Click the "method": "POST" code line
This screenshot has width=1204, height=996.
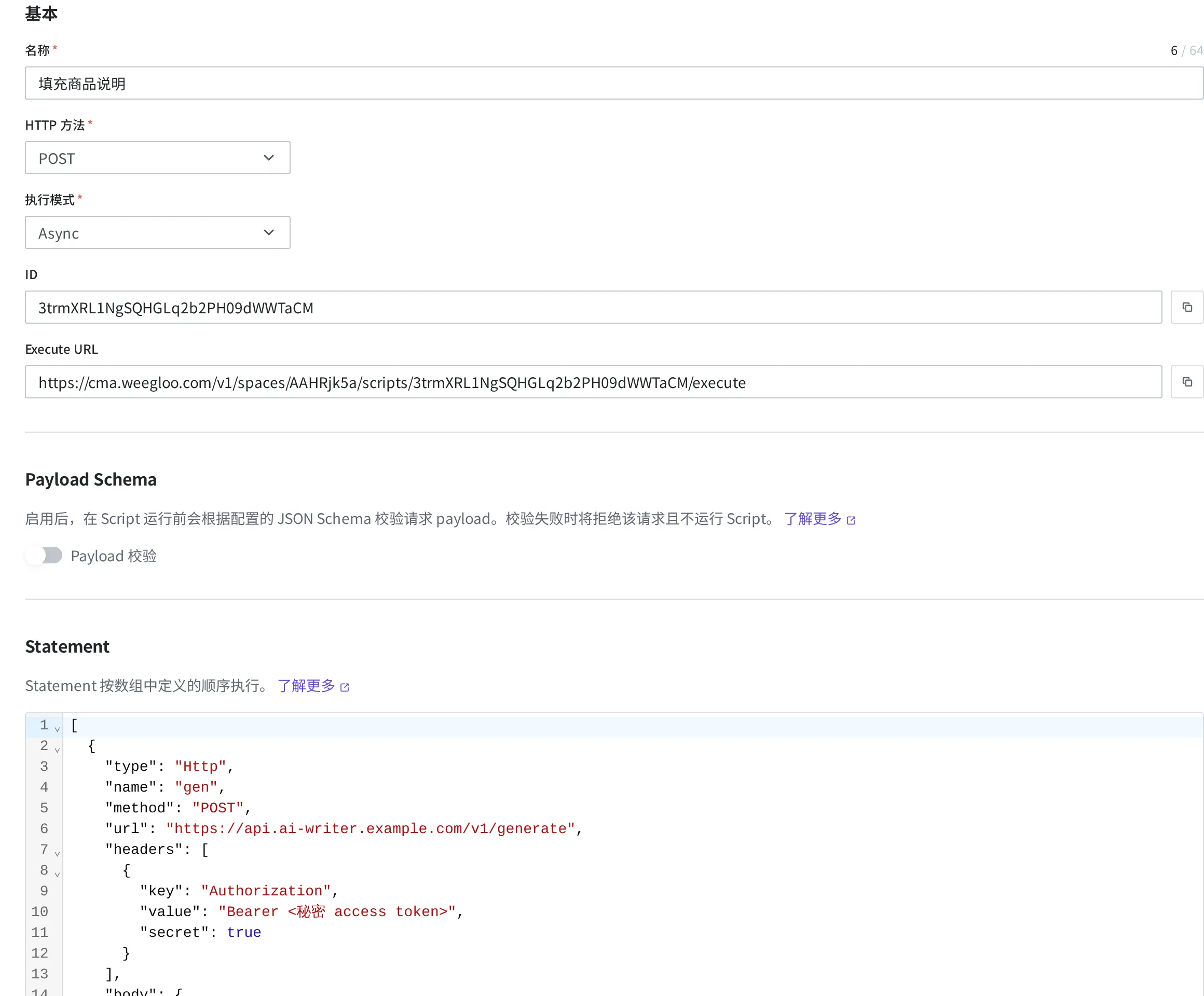click(x=177, y=808)
